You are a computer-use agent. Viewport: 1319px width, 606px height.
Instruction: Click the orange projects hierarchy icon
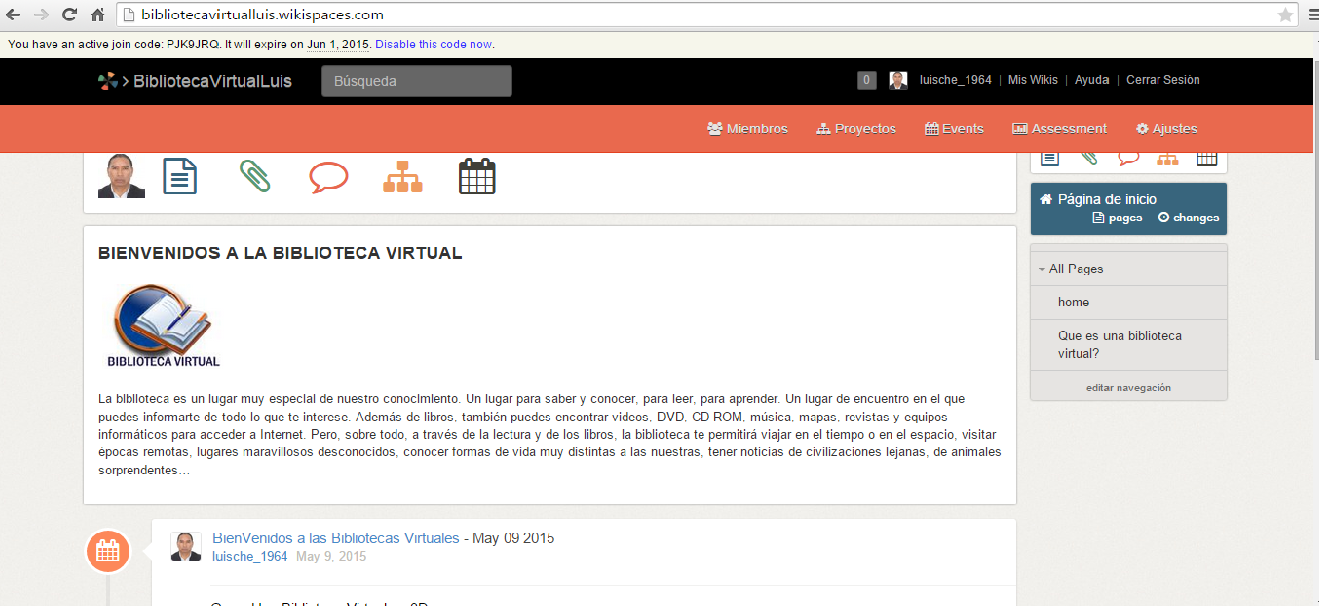403,177
